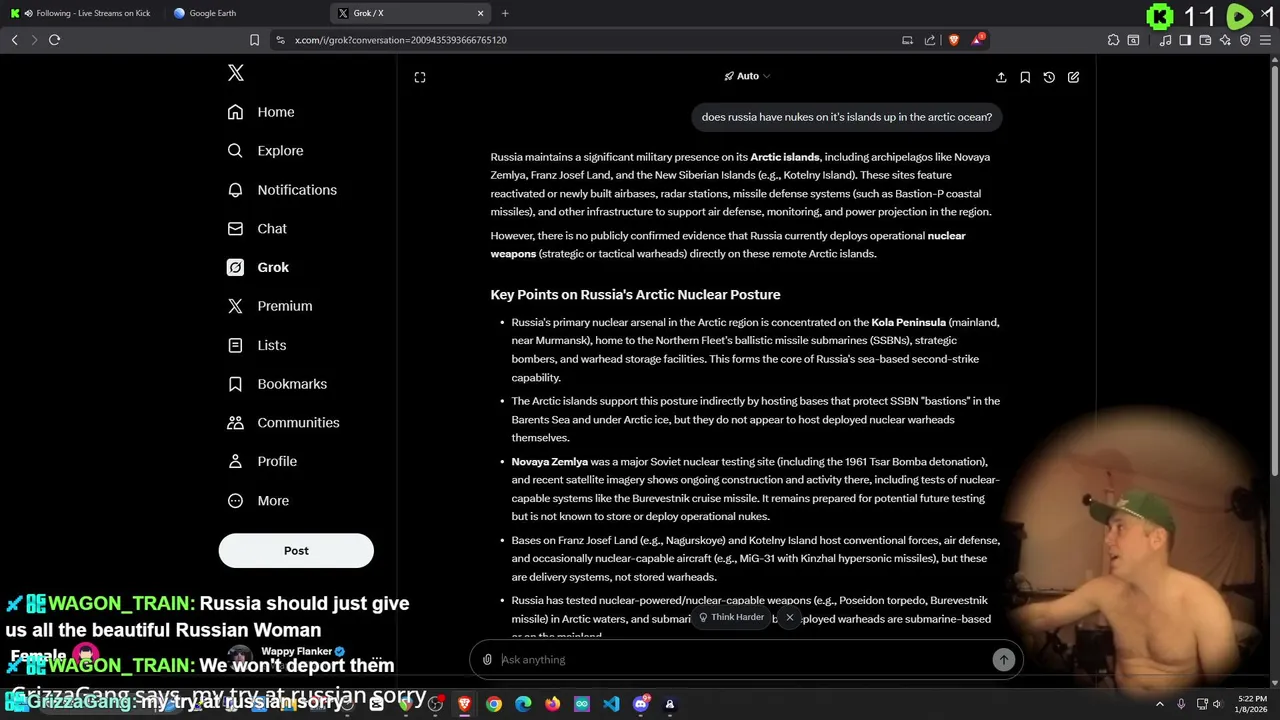Toggle Grok fullscreen focus mode icon
This screenshot has height=720, width=1280.
[x=420, y=77]
